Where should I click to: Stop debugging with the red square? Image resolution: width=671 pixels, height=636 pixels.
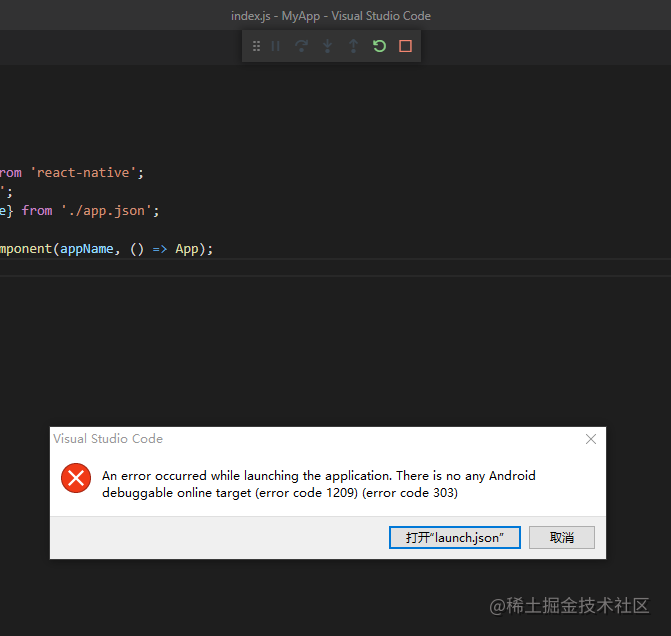pyautogui.click(x=405, y=46)
